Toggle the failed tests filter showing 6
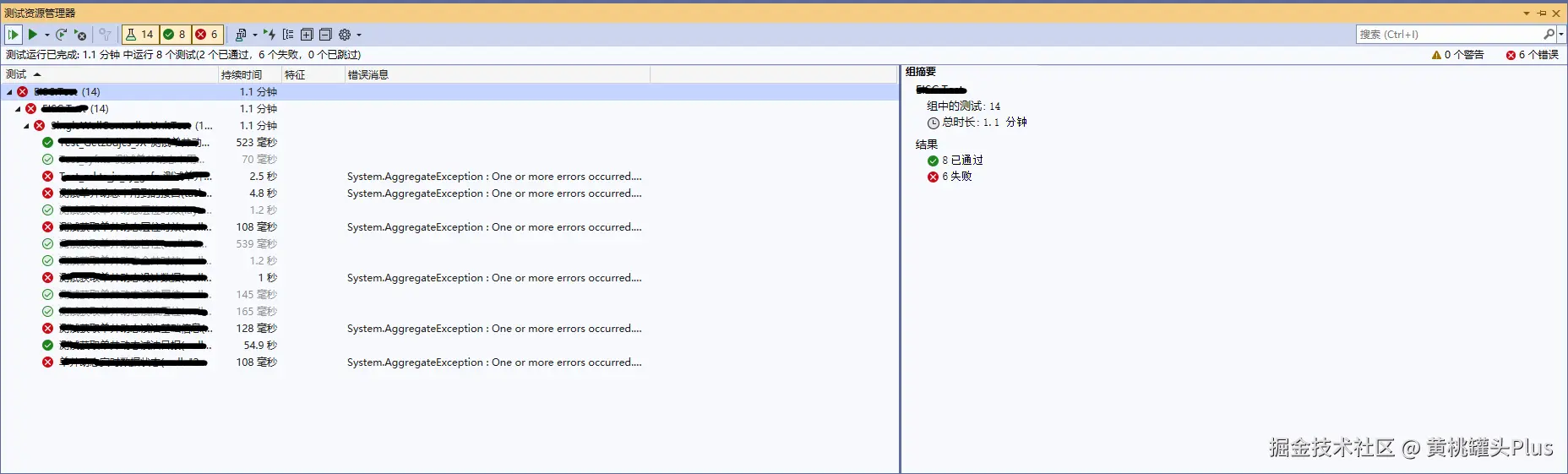This screenshot has width=1568, height=474. 207,35
